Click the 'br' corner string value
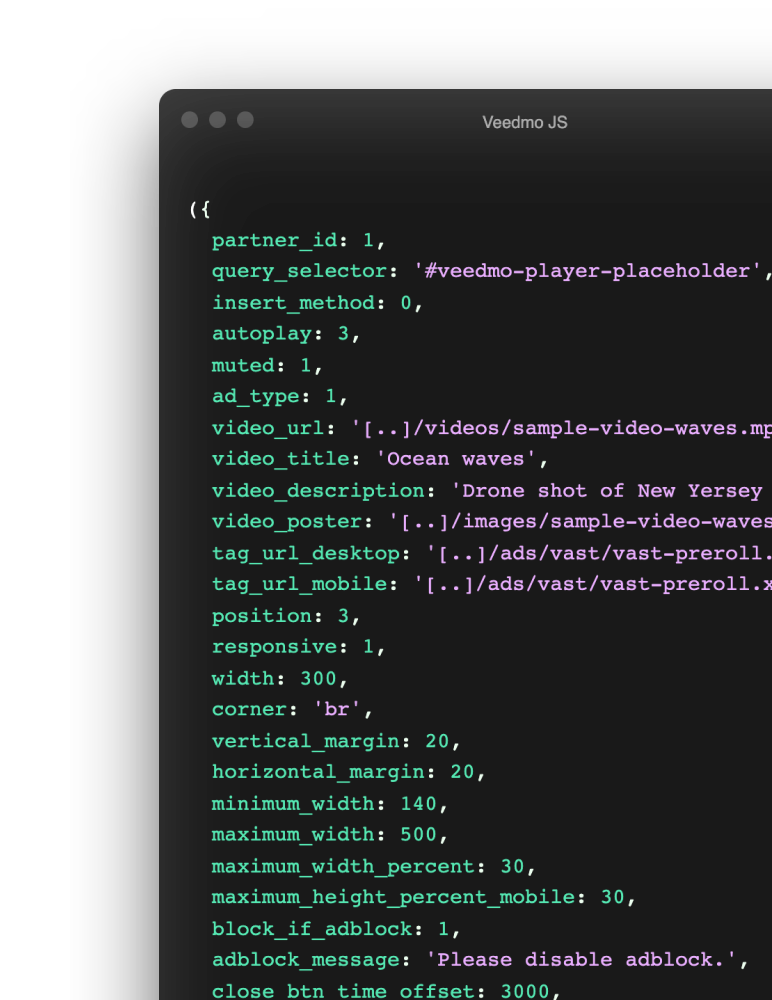This screenshot has width=772, height=1000. tap(336, 710)
